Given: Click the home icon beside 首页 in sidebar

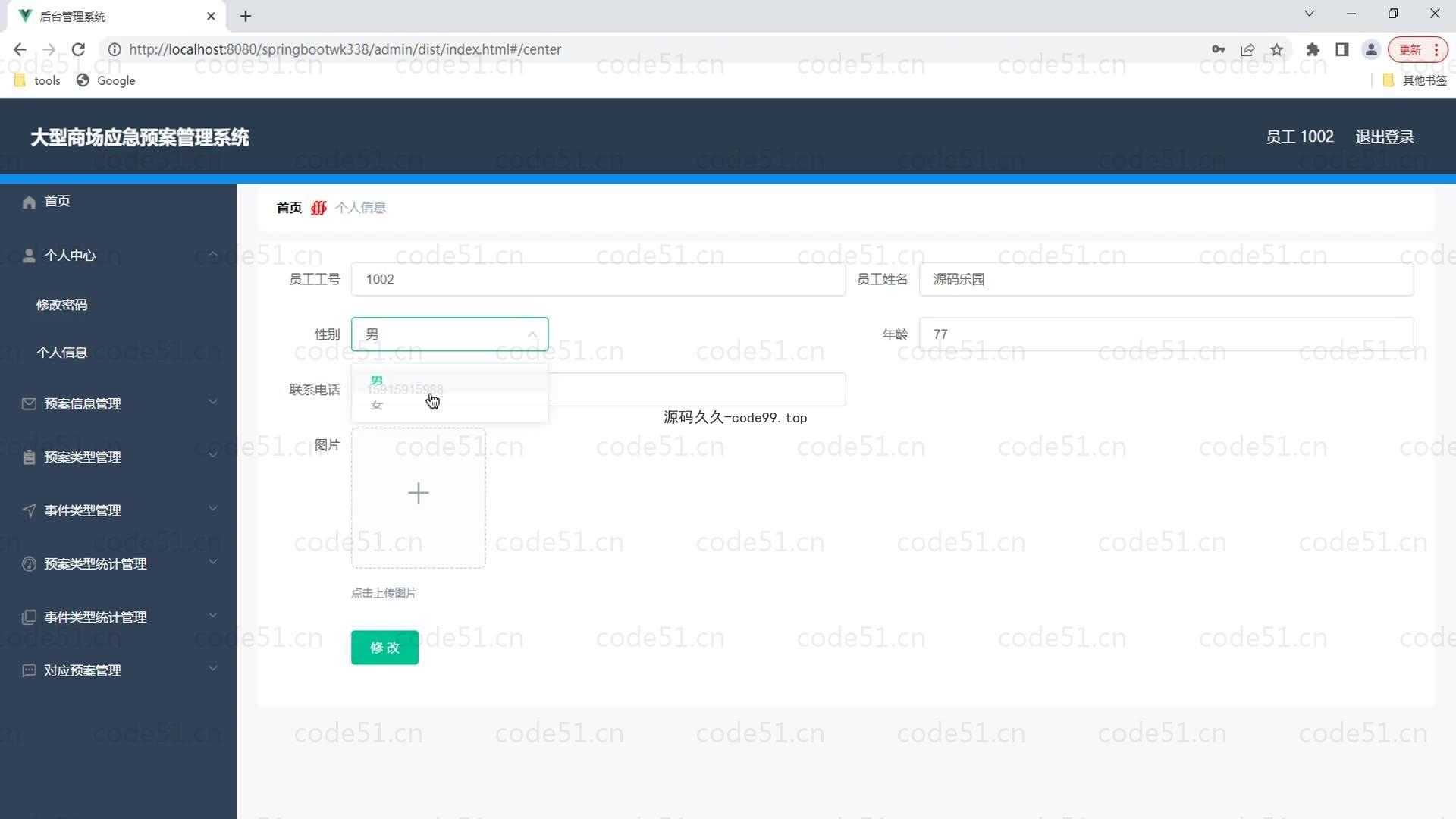Looking at the screenshot, I should point(29,202).
